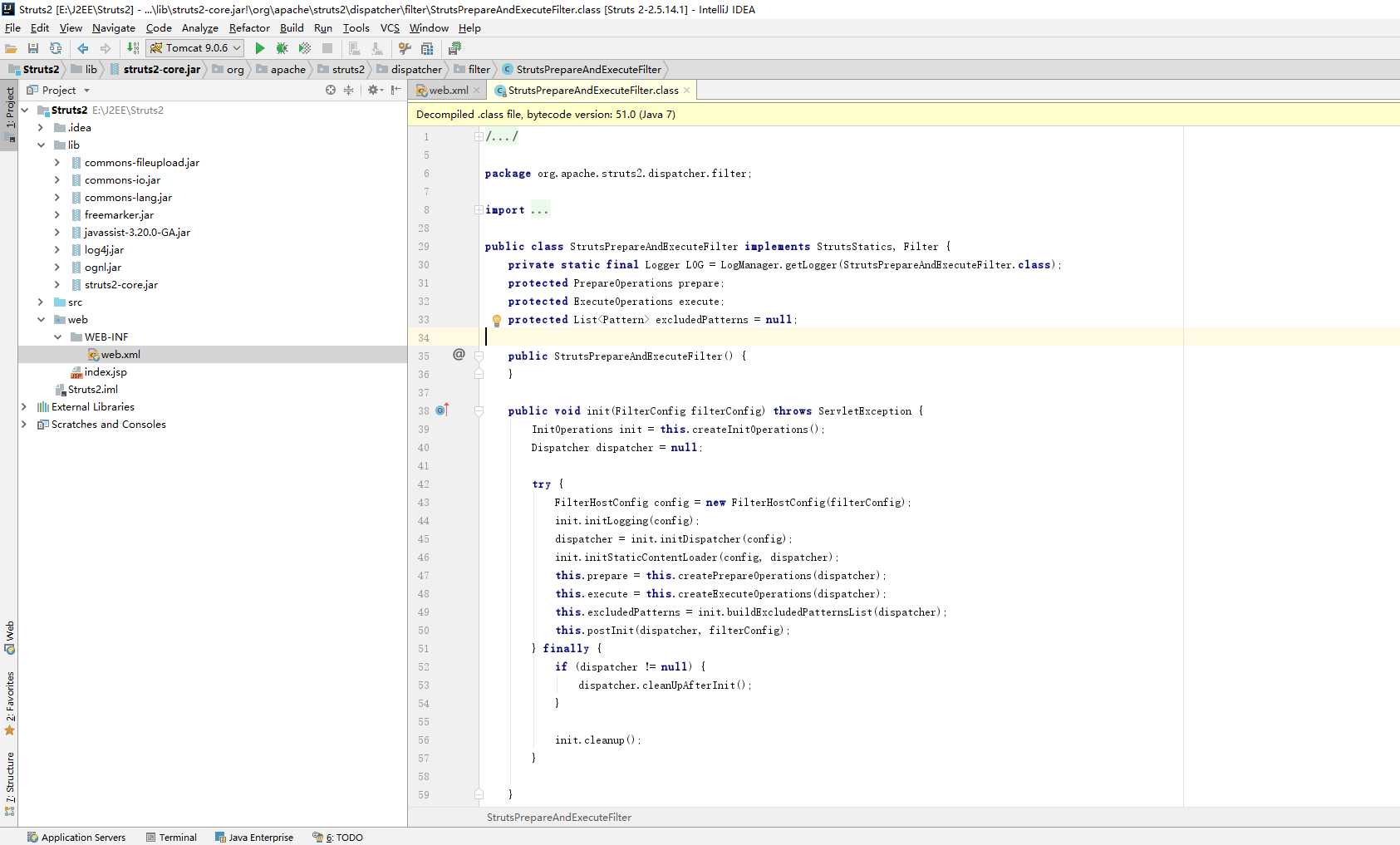Image resolution: width=1400 pixels, height=845 pixels.
Task: Open the Project Structure icon
Action: [427, 48]
